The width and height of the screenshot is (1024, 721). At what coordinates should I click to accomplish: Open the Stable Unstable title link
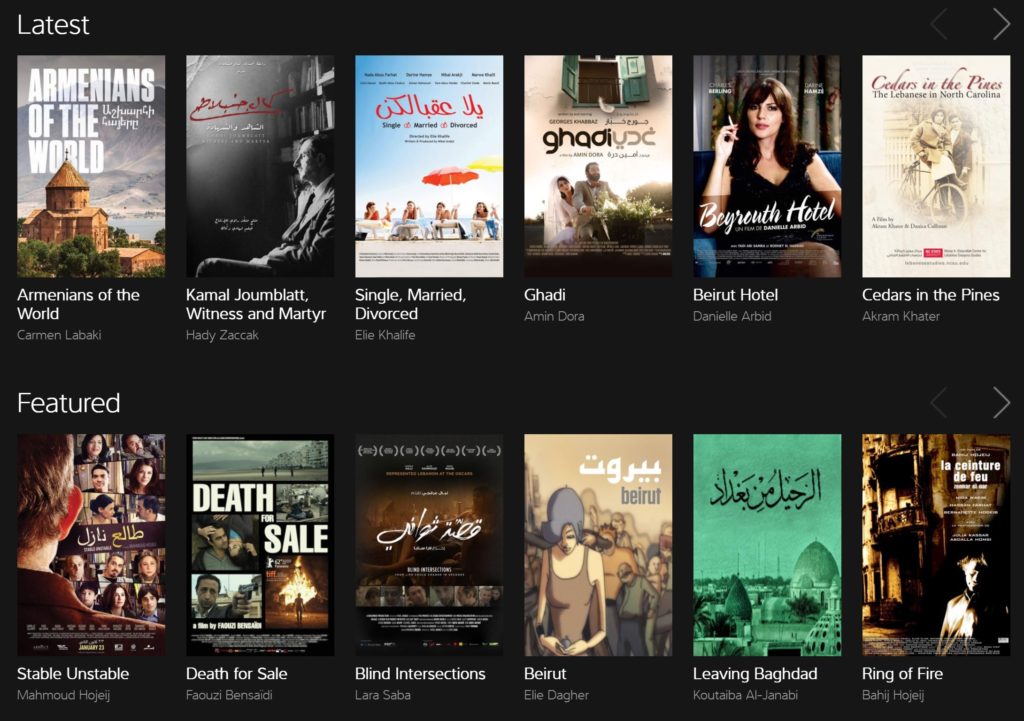[x=73, y=673]
